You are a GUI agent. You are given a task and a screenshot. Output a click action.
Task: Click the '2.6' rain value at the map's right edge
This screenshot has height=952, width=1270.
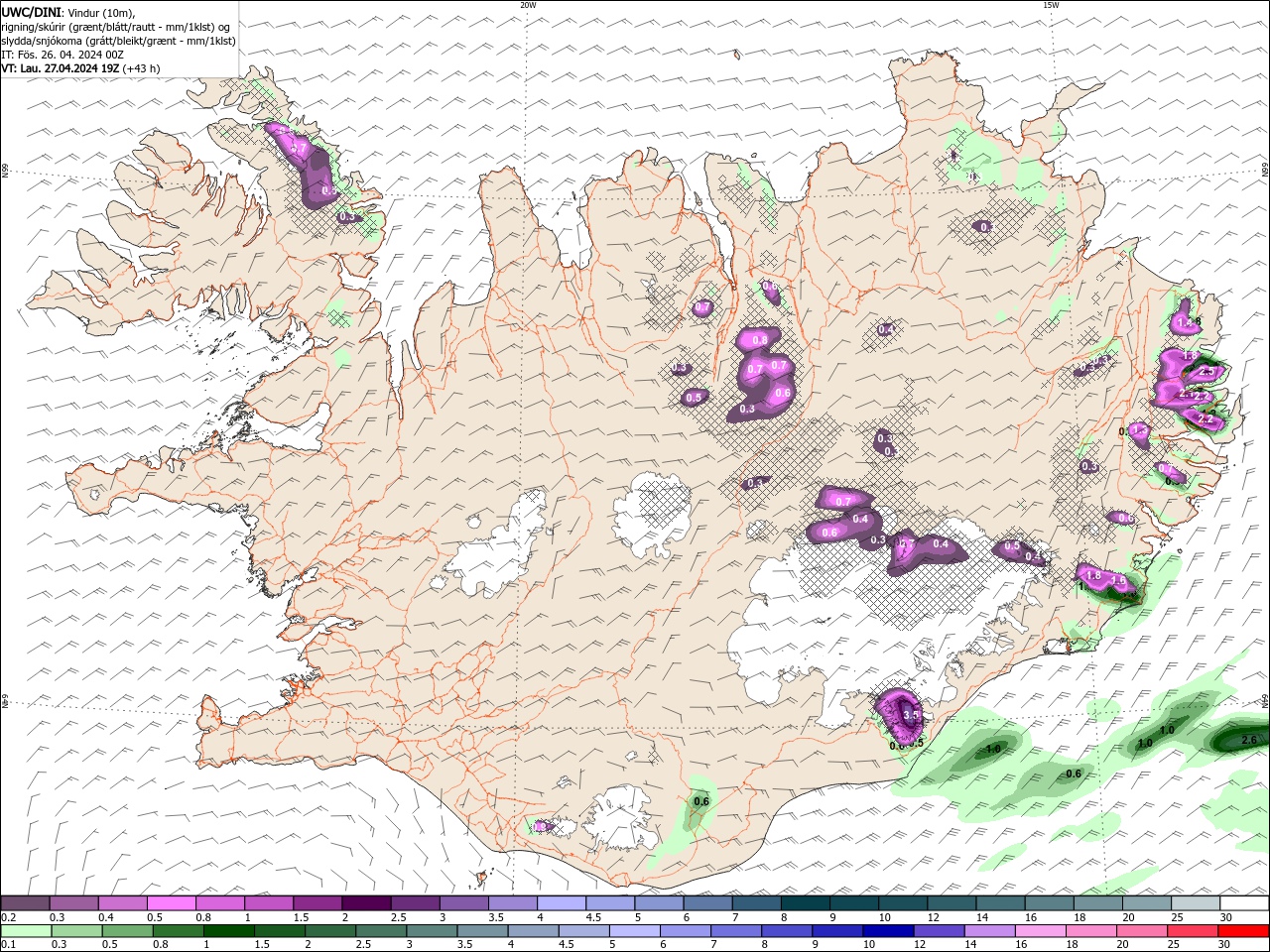1249,740
